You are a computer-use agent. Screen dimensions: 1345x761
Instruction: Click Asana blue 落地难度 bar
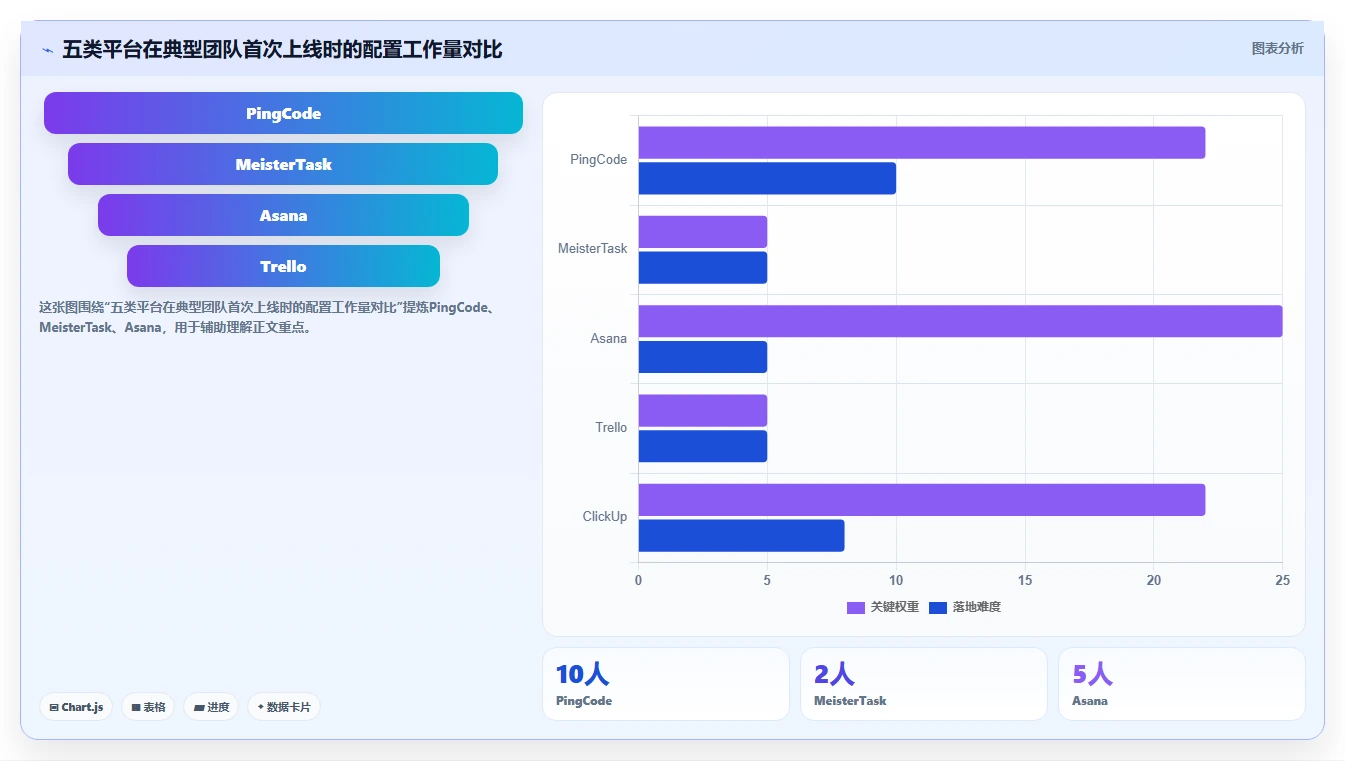coord(703,357)
